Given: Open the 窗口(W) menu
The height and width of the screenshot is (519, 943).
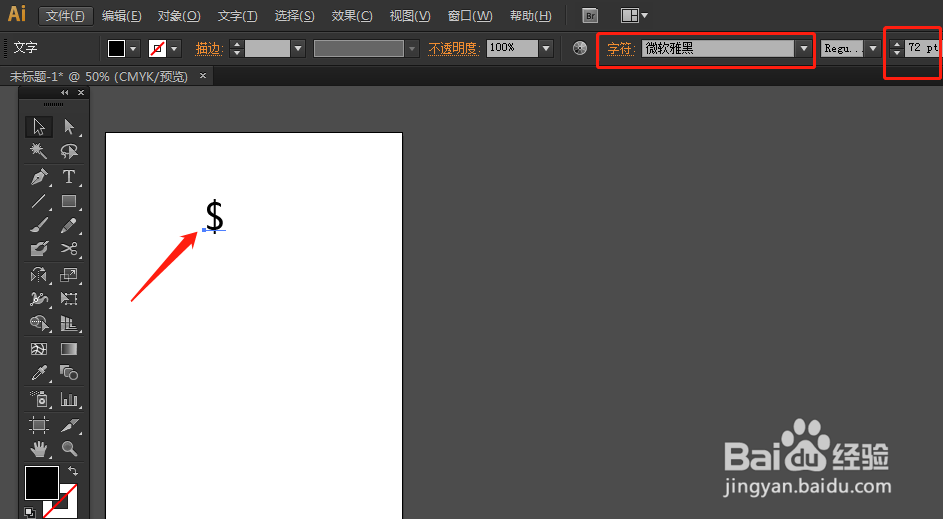Looking at the screenshot, I should tap(470, 16).
